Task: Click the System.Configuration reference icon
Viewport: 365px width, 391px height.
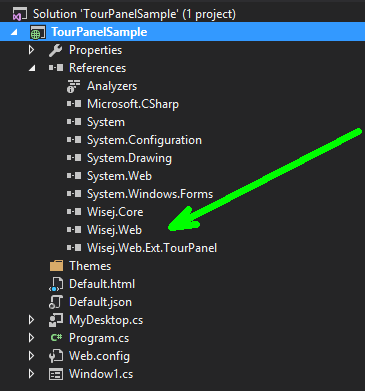Action: (x=74, y=140)
